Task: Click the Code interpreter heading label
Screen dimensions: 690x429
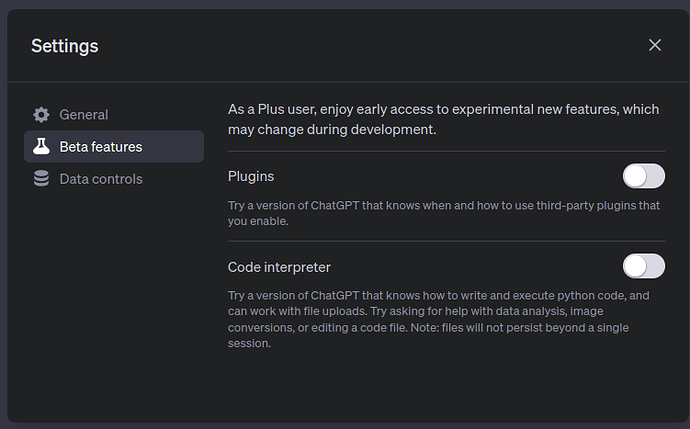Action: tap(279, 267)
